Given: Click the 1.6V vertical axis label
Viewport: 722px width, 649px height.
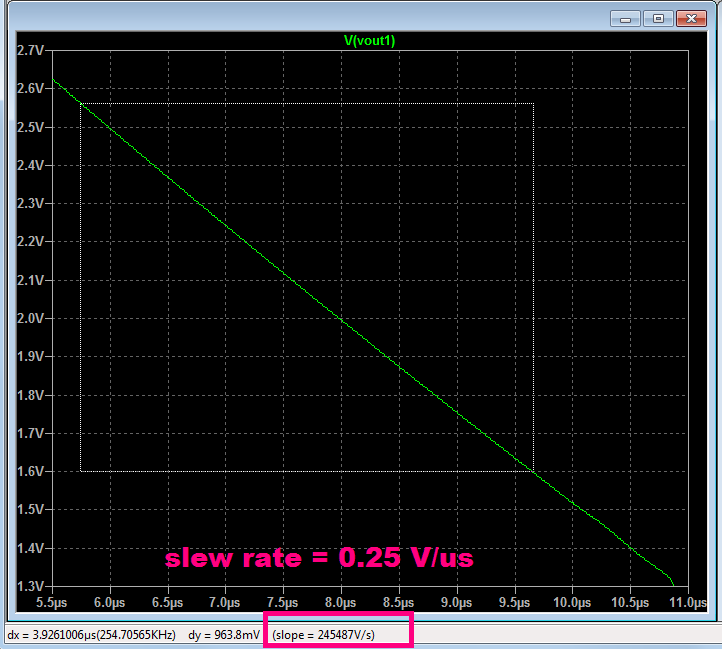Looking at the screenshot, I should pyautogui.click(x=30, y=471).
